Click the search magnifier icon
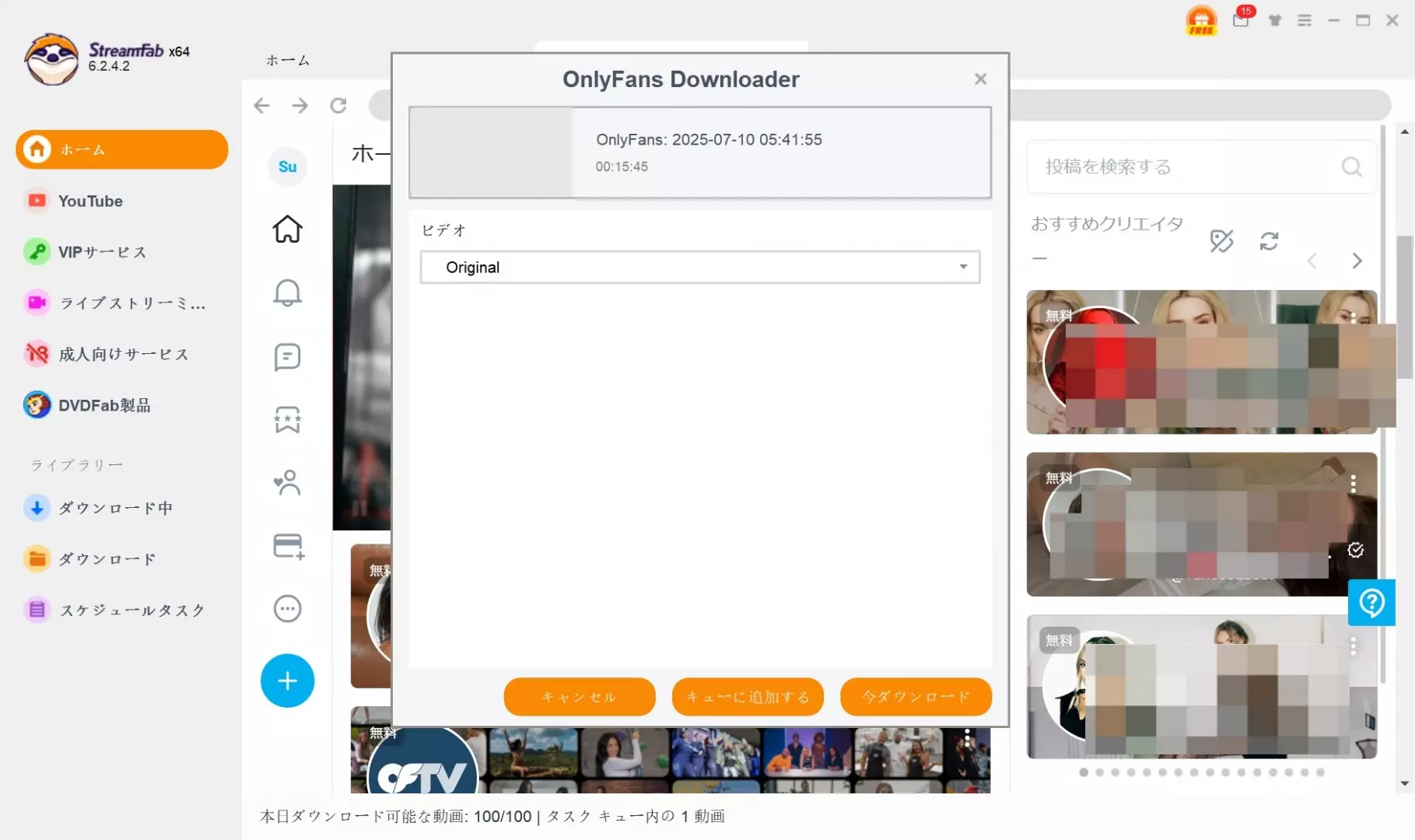1415x840 pixels. pyautogui.click(x=1351, y=166)
